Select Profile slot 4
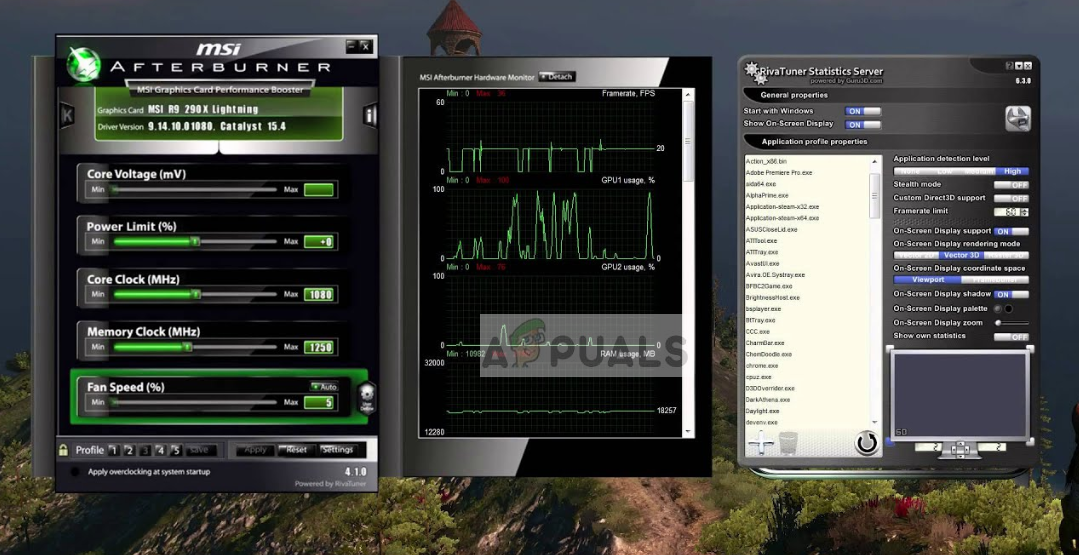 click(x=160, y=450)
